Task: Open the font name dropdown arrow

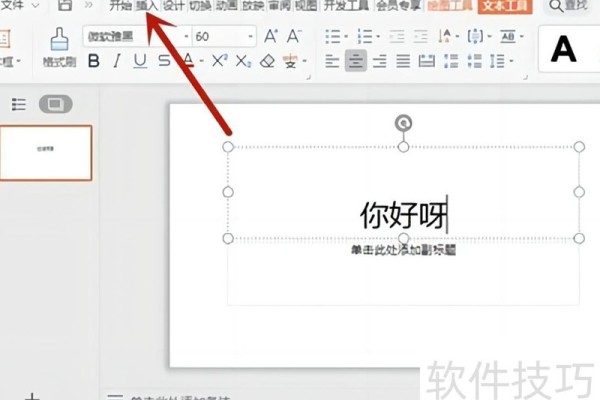Action: (186, 37)
